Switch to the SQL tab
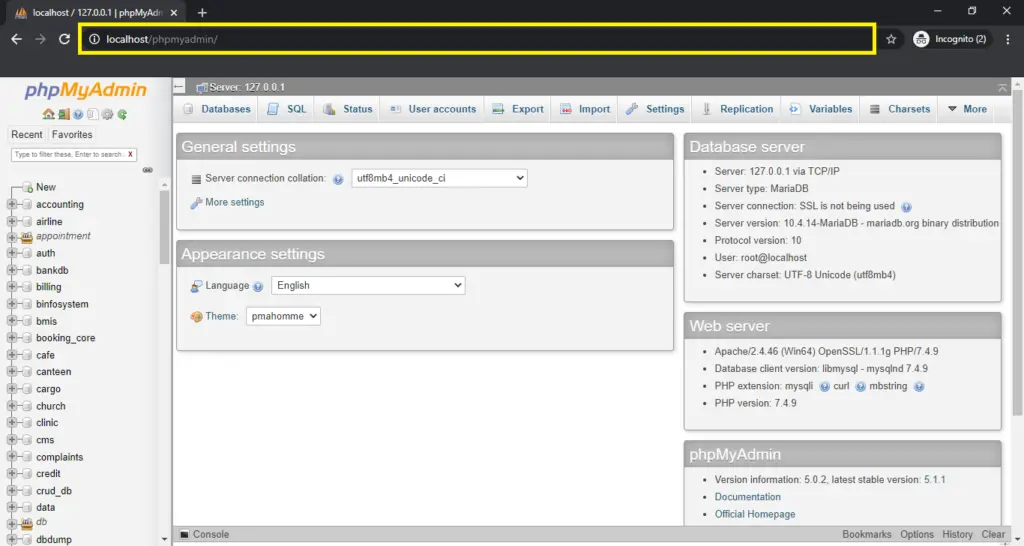 pos(287,109)
